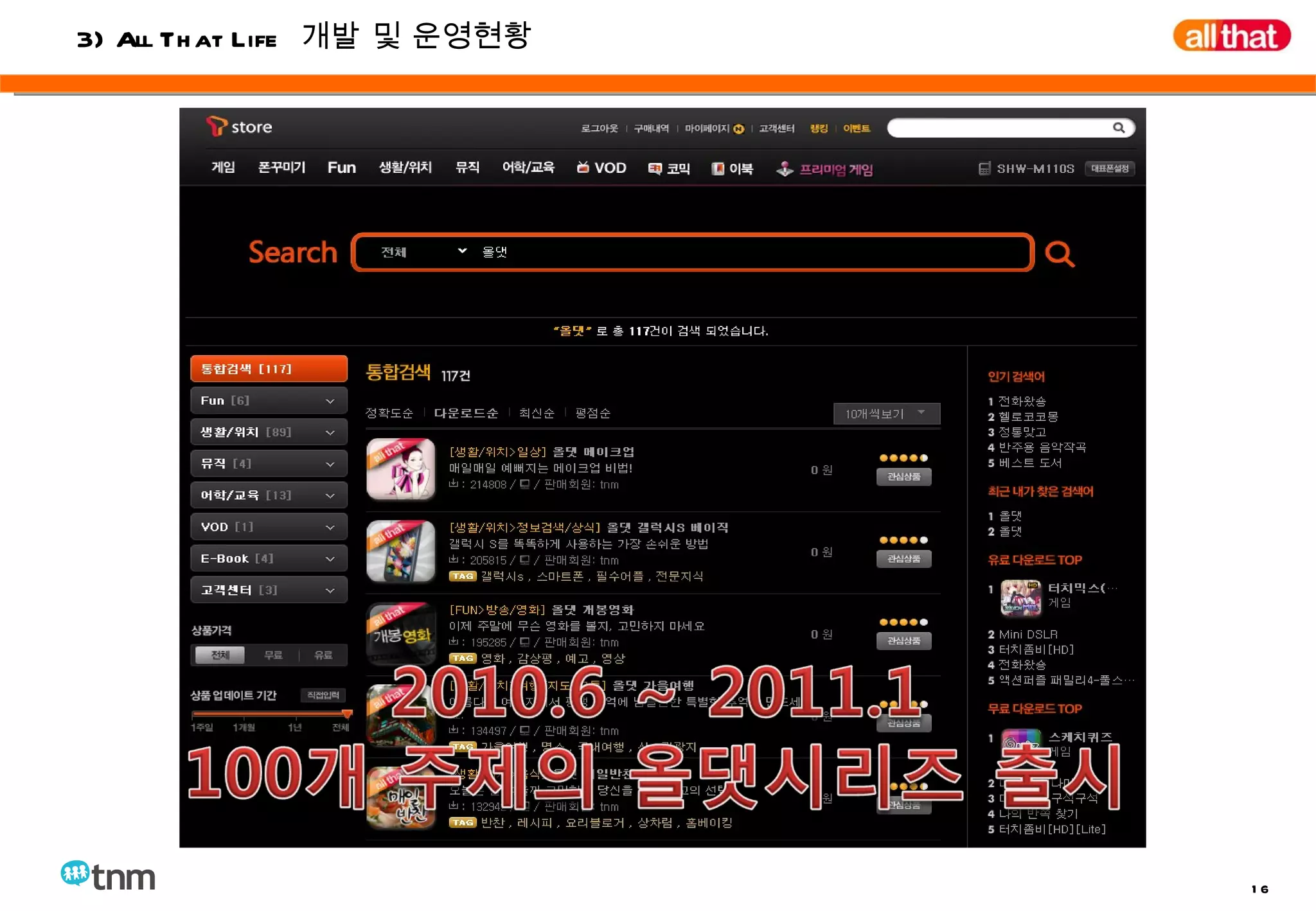This screenshot has width=1316, height=911.
Task: Open the 올댓 갤럭시S 베이직 title link
Action: coord(667,527)
